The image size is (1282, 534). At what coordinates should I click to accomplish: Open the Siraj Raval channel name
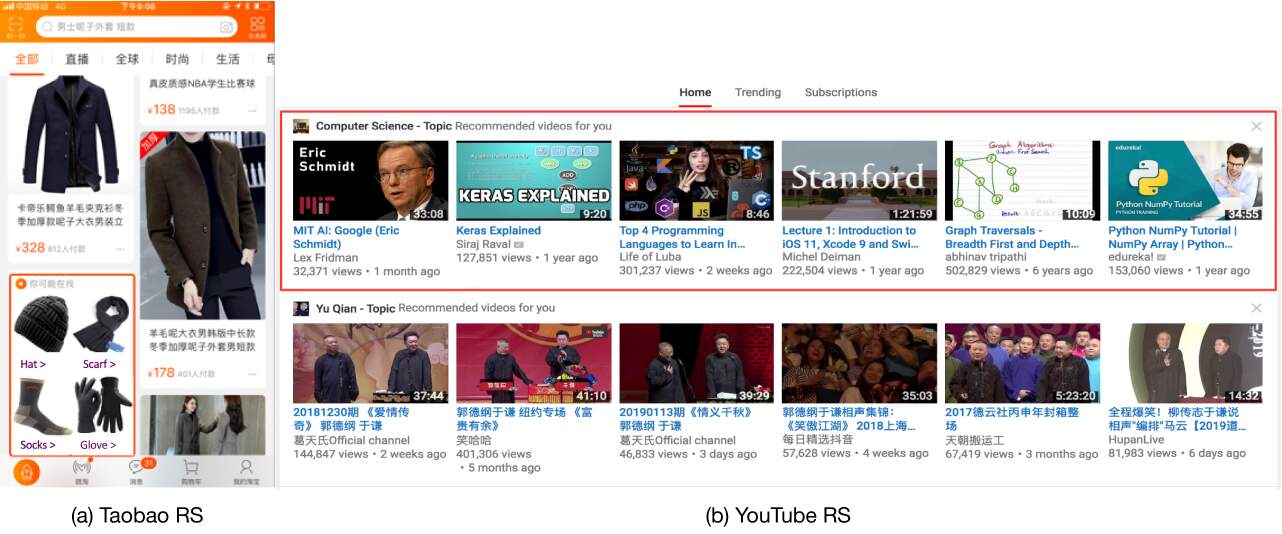pyautogui.click(x=484, y=244)
